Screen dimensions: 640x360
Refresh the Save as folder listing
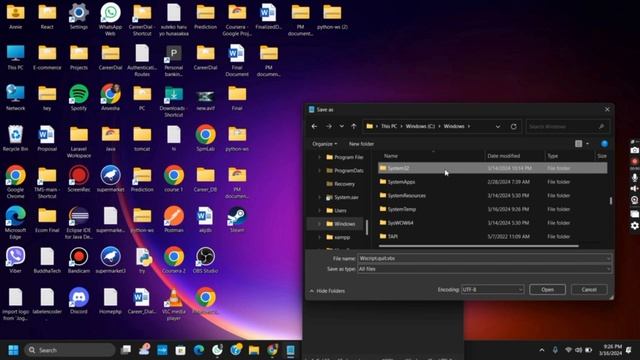pos(513,127)
